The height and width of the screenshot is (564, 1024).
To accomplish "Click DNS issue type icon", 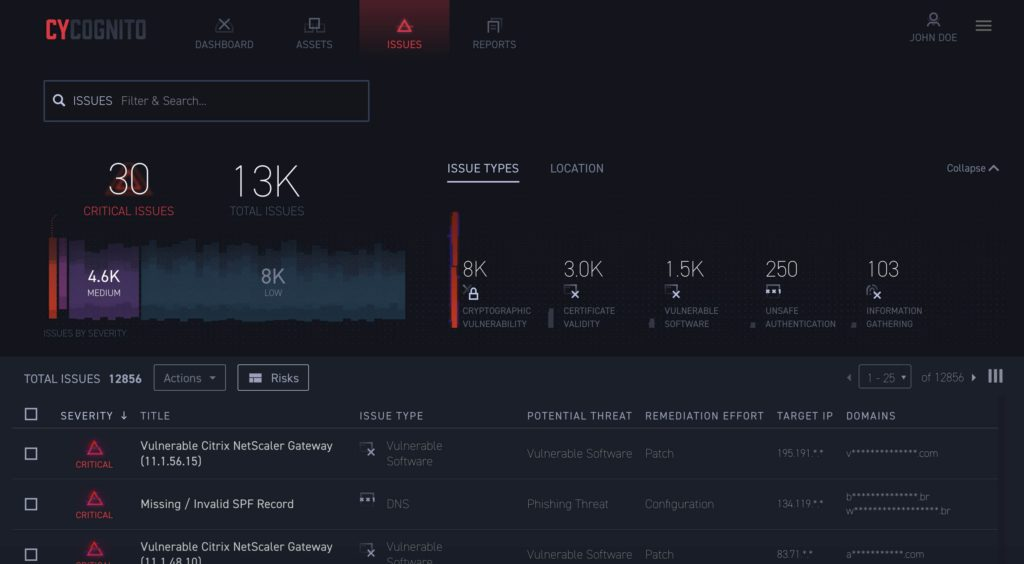I will [x=367, y=498].
